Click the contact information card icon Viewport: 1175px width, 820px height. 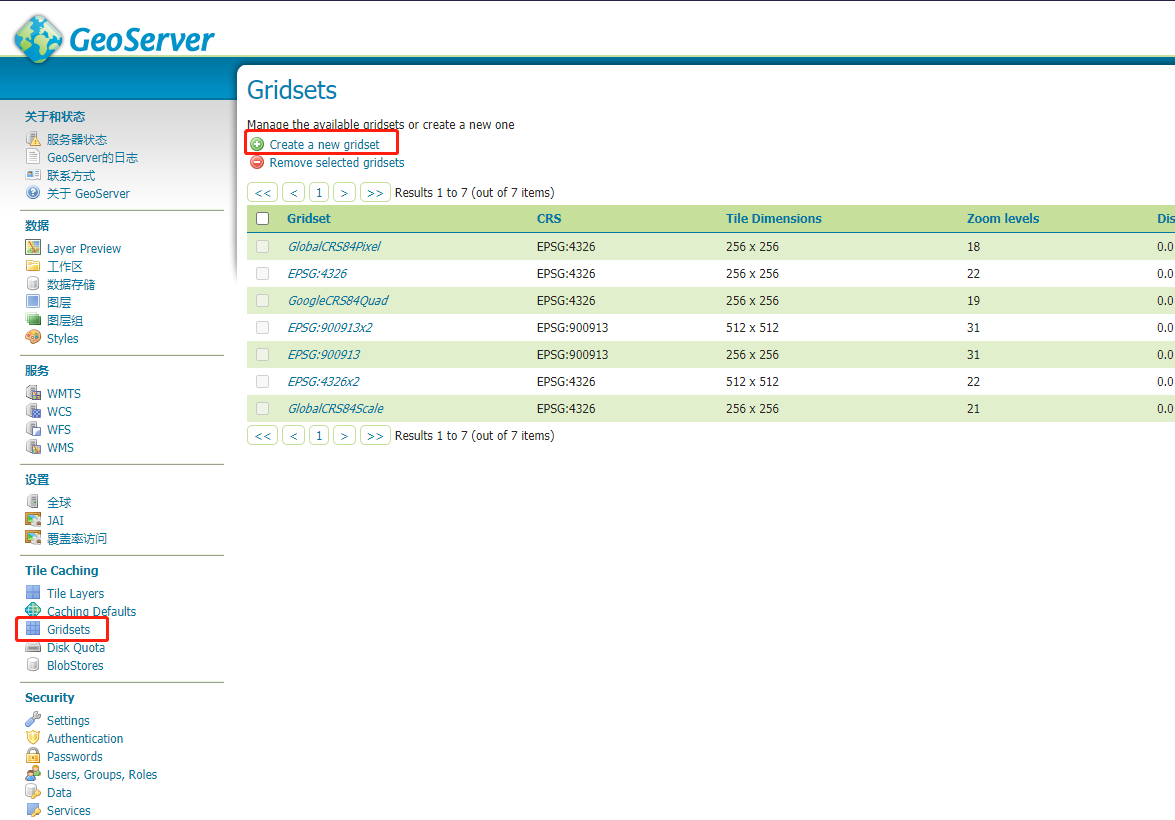[33, 175]
